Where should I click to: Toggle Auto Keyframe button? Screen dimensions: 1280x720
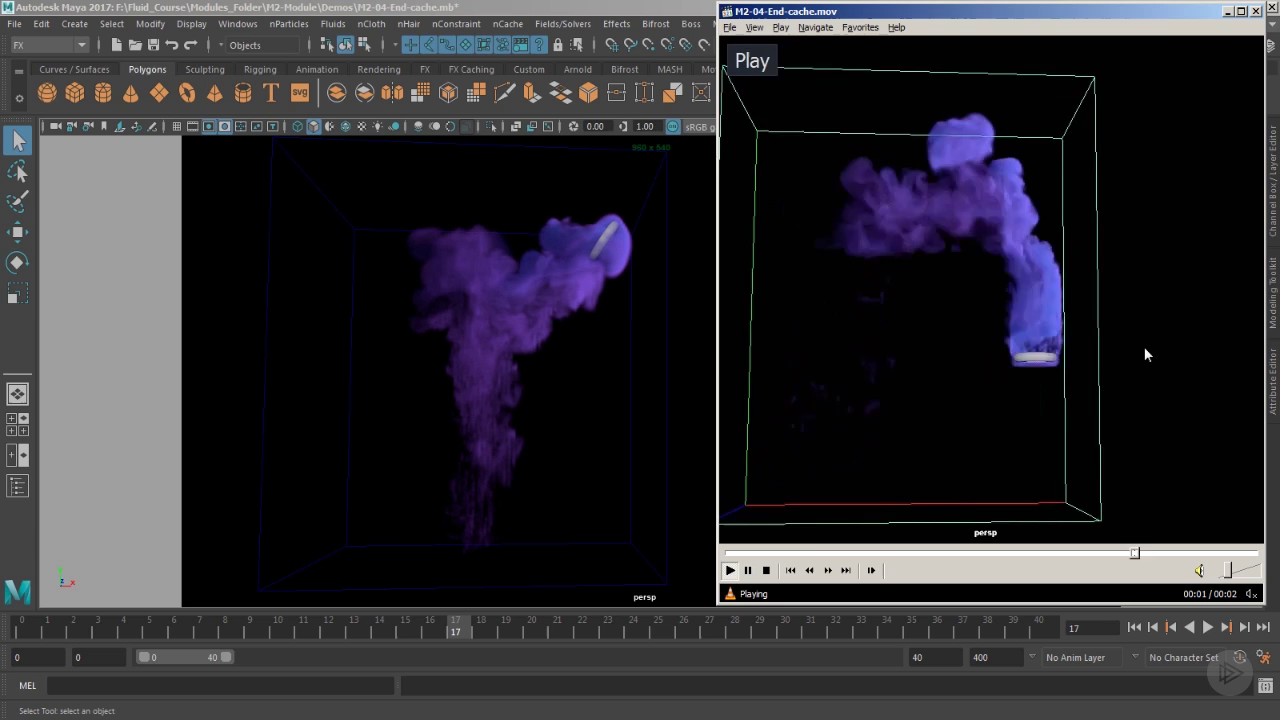point(1240,657)
